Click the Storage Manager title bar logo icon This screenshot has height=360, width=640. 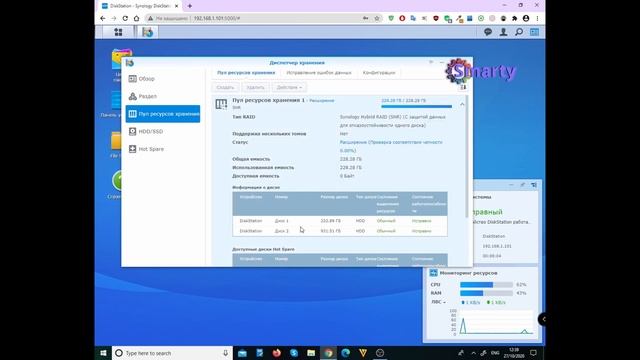click(x=130, y=63)
